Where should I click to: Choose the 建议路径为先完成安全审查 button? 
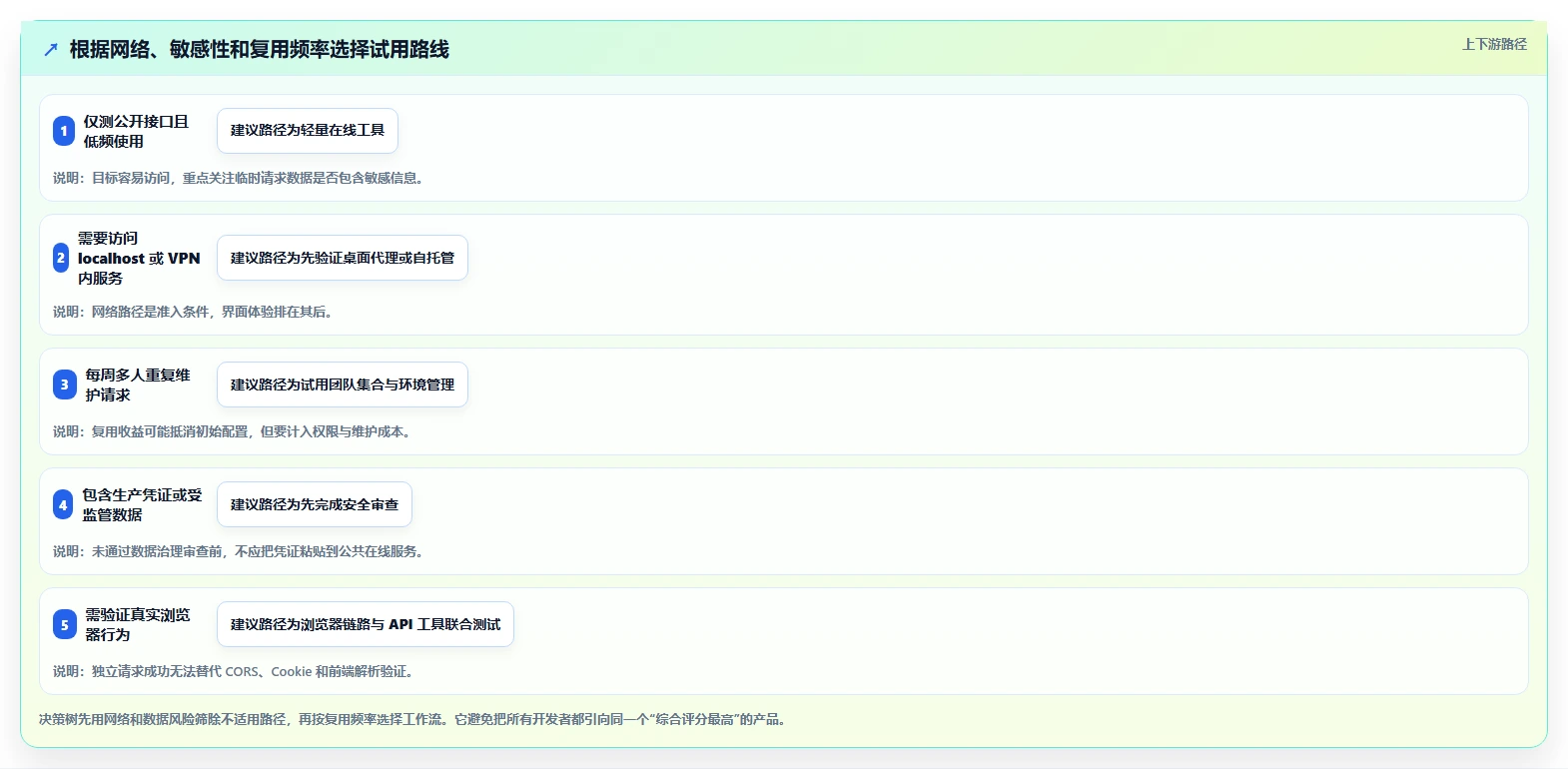(x=315, y=504)
